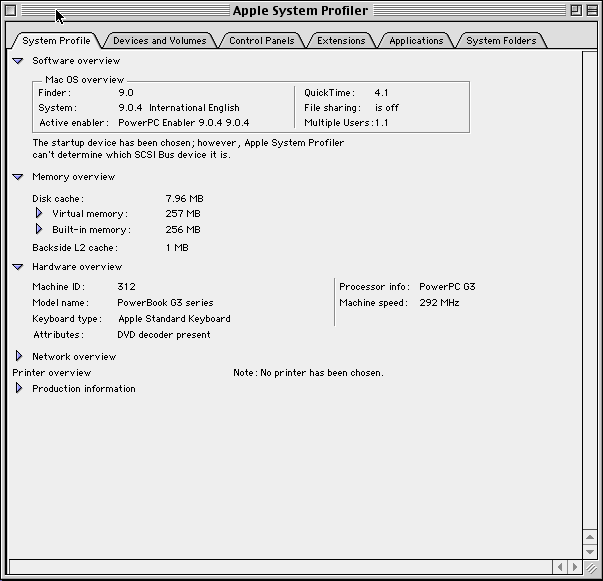This screenshot has width=603, height=581.
Task: Click the 'Memory overview' heading text
Action: click(73, 177)
